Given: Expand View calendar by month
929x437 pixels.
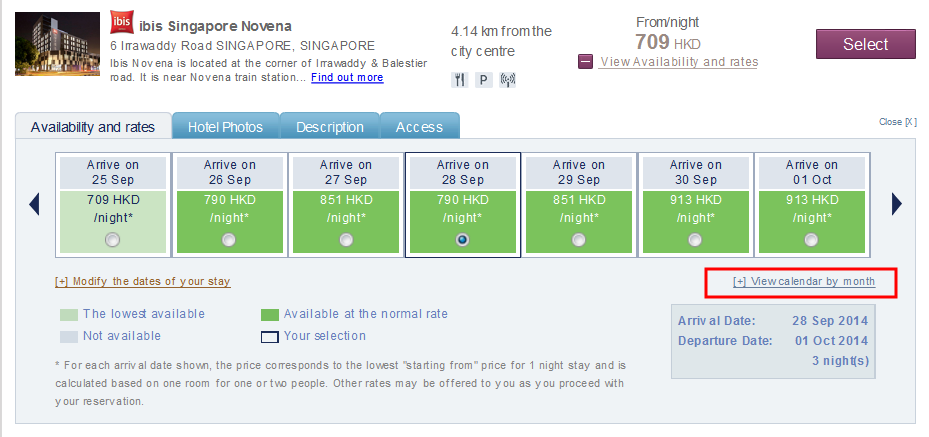Looking at the screenshot, I should click(804, 282).
